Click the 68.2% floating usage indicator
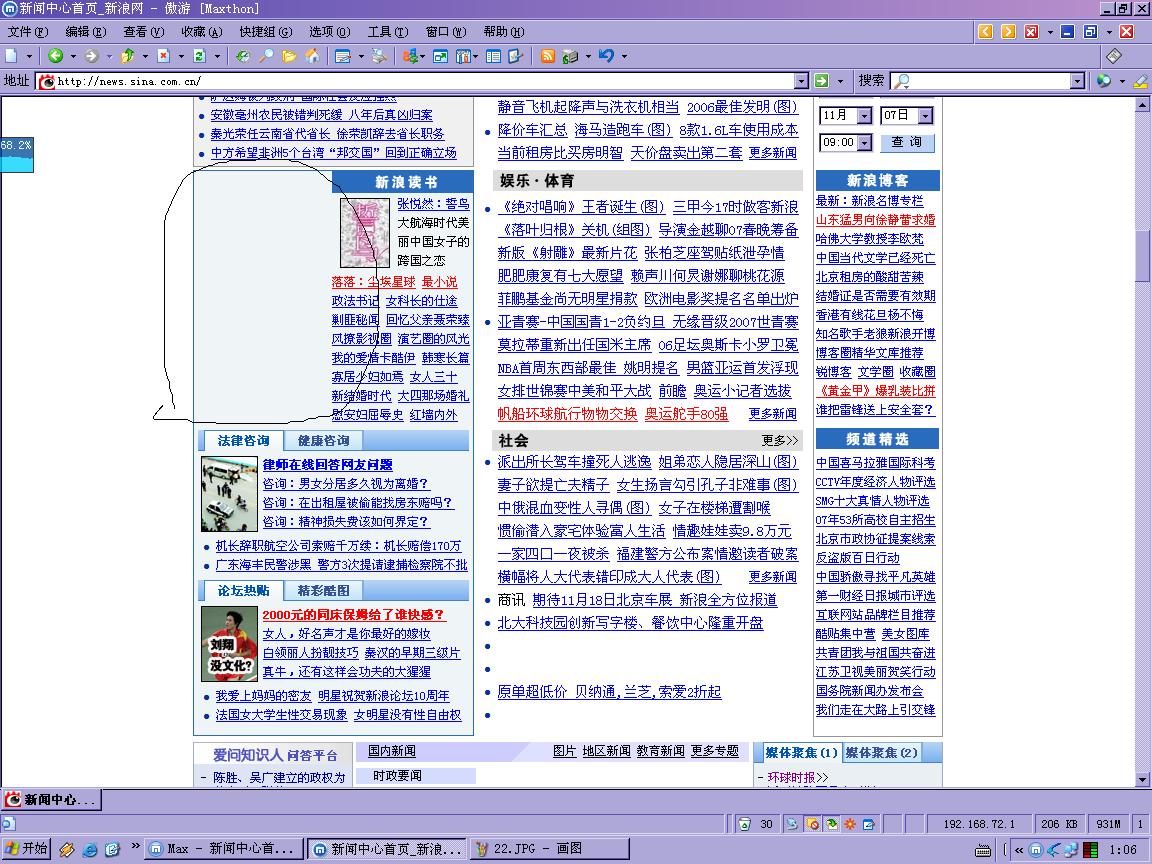The height and width of the screenshot is (864, 1152). coord(16,154)
